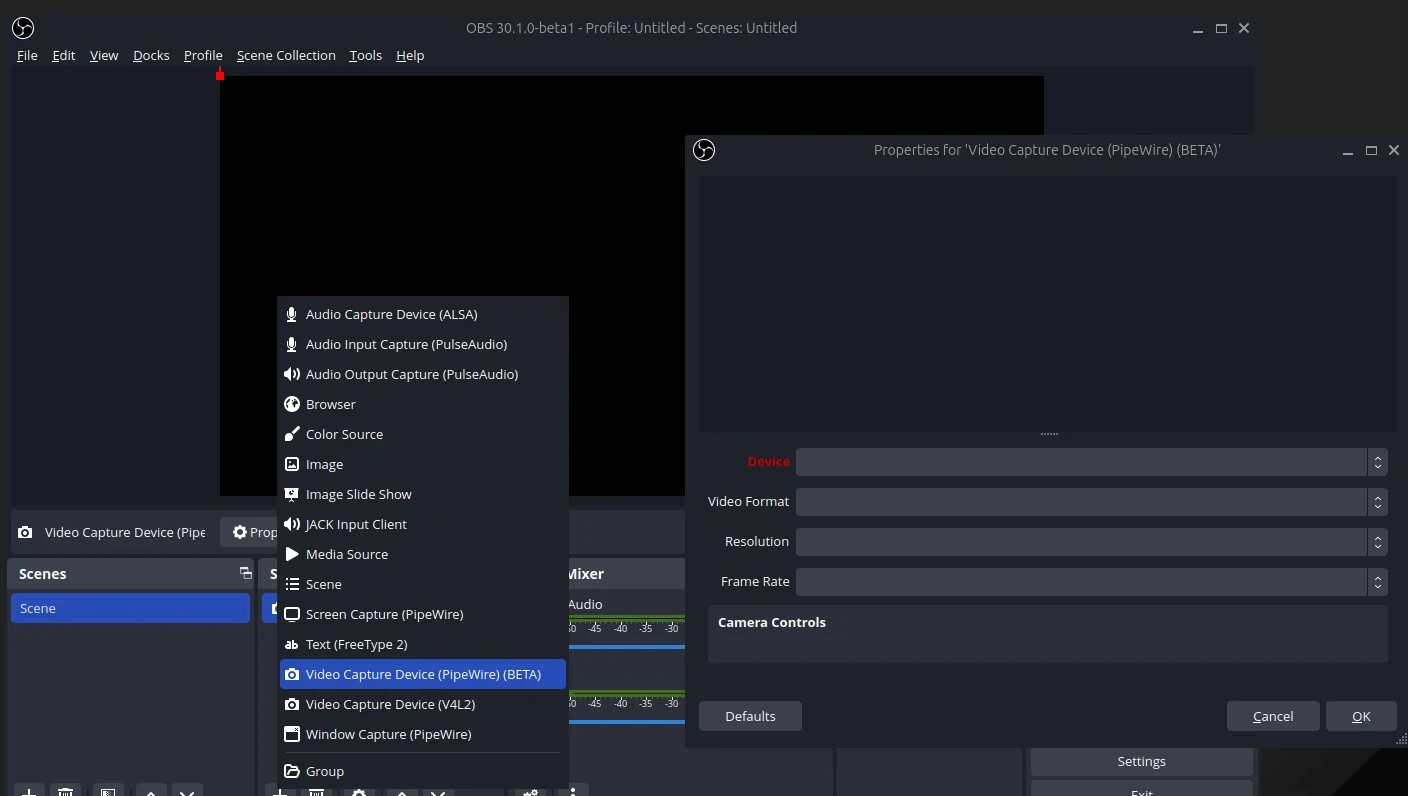Screen dimensions: 1408x796
Task: Add JACK Input Client source
Action: (x=423, y=524)
